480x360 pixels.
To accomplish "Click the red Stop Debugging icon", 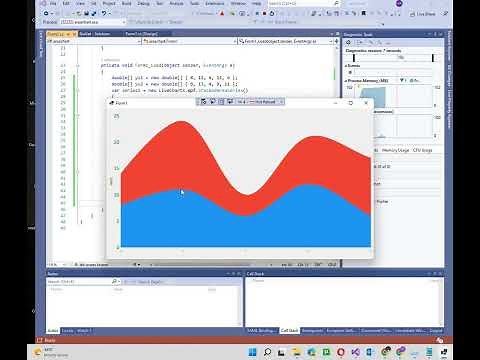I will (264, 14).
